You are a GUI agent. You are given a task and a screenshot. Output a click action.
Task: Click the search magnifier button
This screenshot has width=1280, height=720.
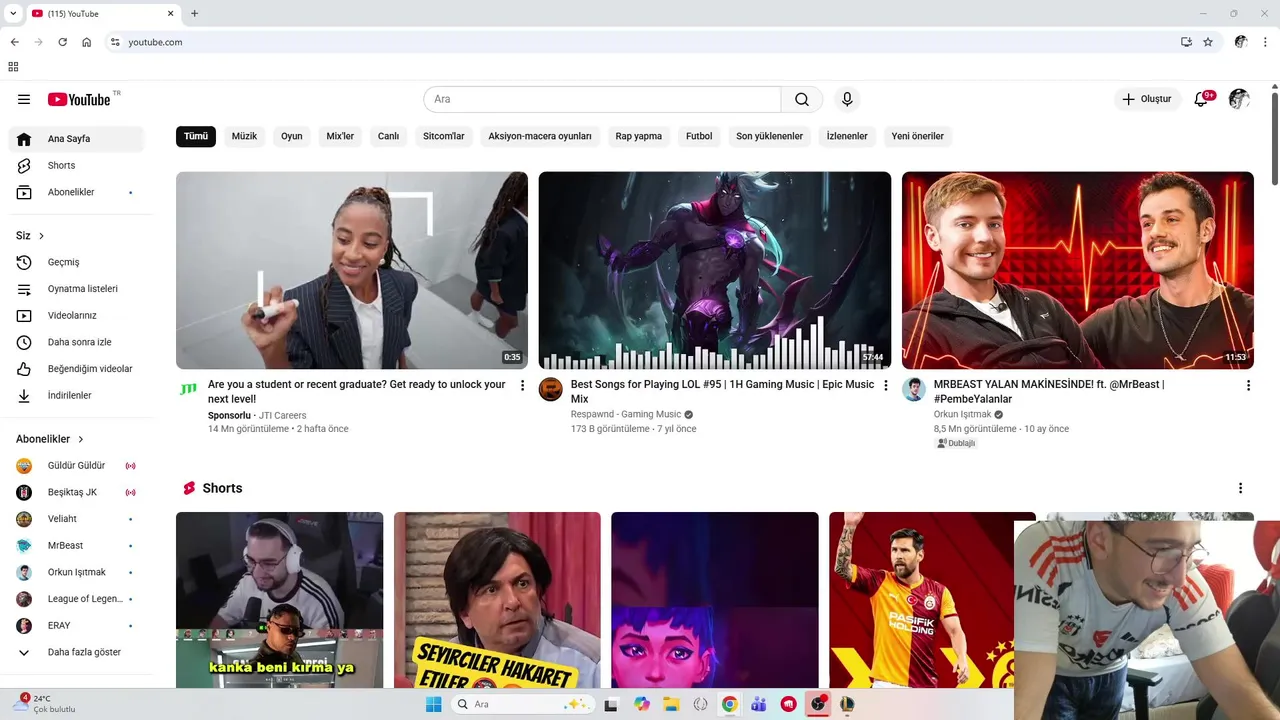click(802, 99)
